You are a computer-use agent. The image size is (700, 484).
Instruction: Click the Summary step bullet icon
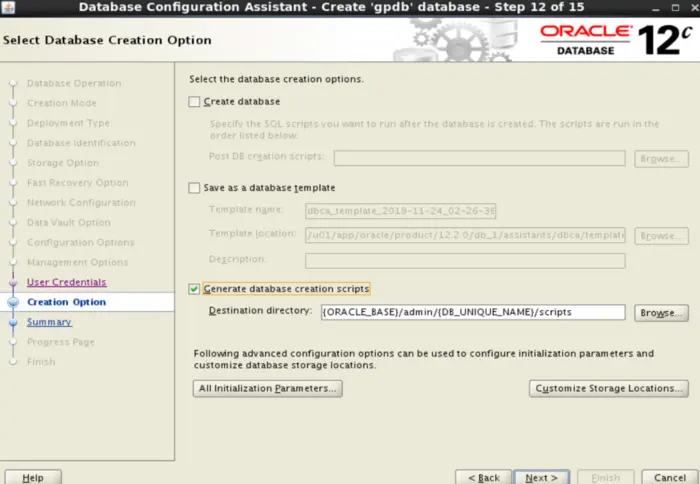click(x=13, y=322)
